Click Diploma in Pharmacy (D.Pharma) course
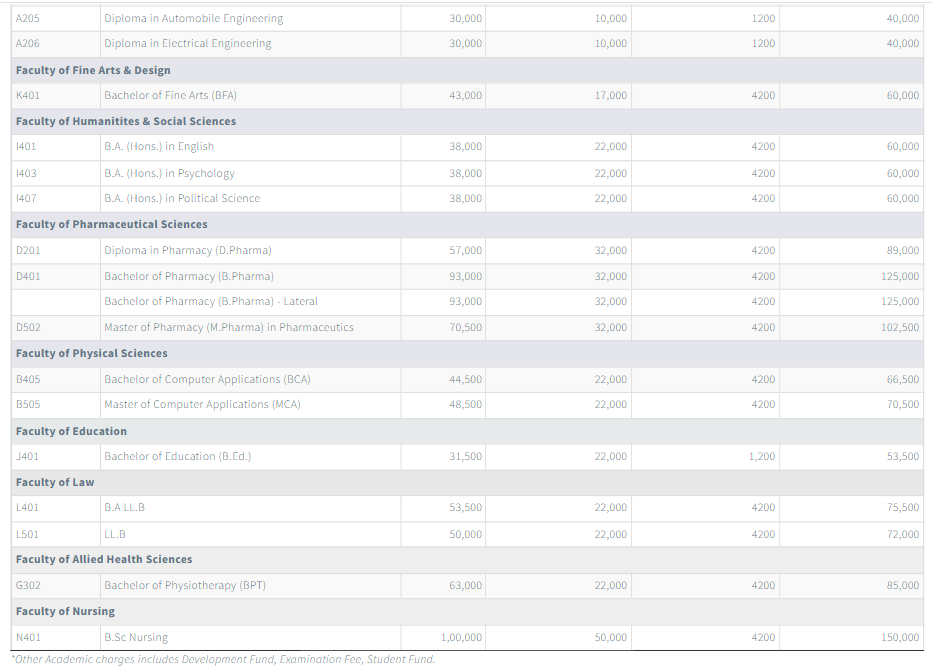The height and width of the screenshot is (669, 932). click(x=188, y=250)
